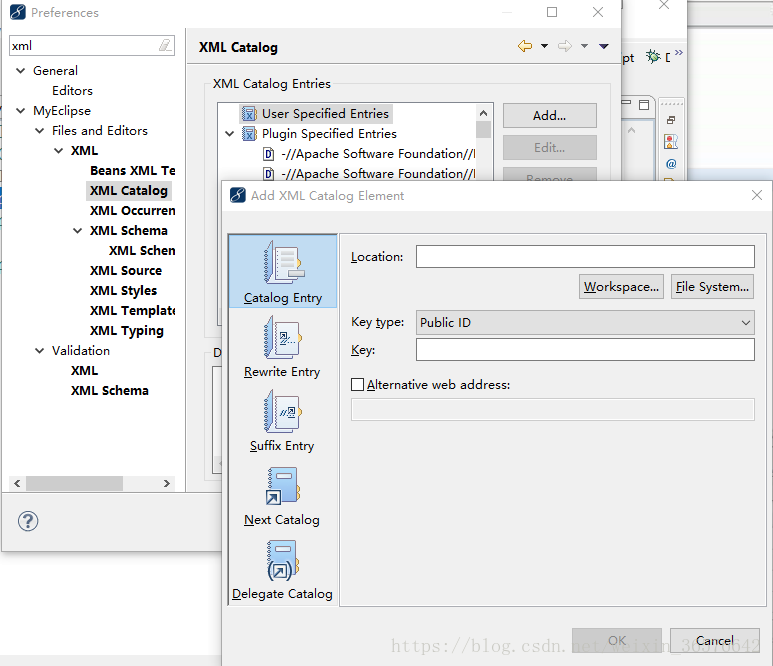This screenshot has width=773, height=666.
Task: Click the @ icon in background side panel
Action: tap(671, 164)
